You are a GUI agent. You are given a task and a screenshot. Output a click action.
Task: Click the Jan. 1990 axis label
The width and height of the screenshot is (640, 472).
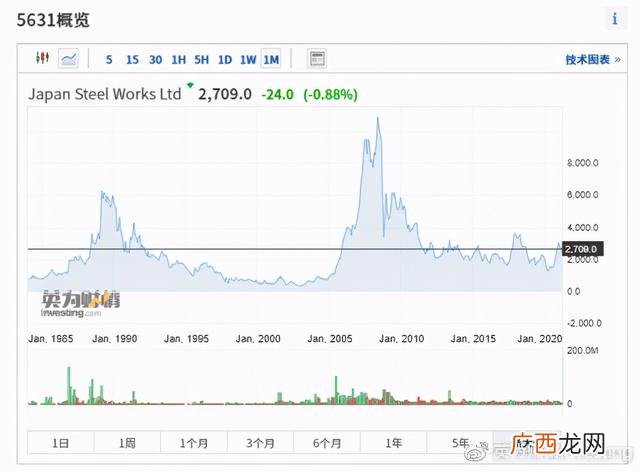click(x=114, y=338)
